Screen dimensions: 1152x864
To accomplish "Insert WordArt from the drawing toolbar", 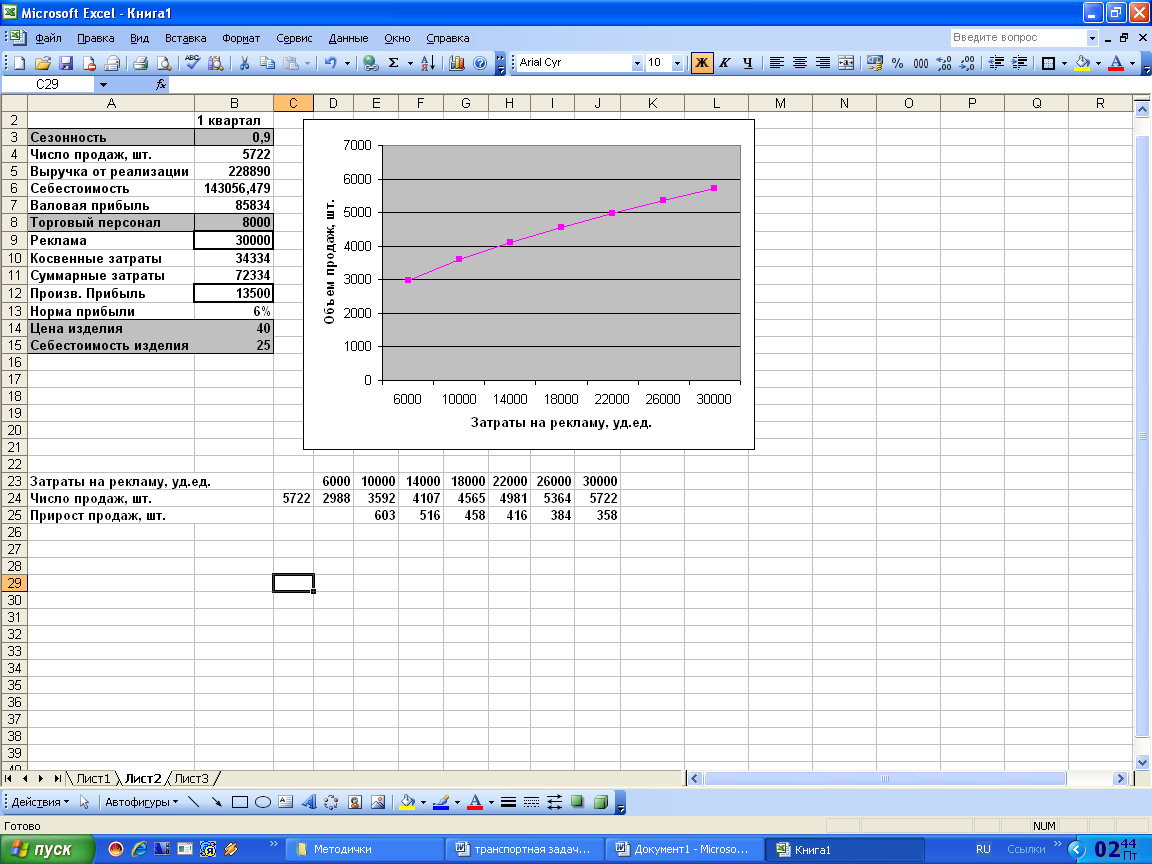I will point(309,802).
